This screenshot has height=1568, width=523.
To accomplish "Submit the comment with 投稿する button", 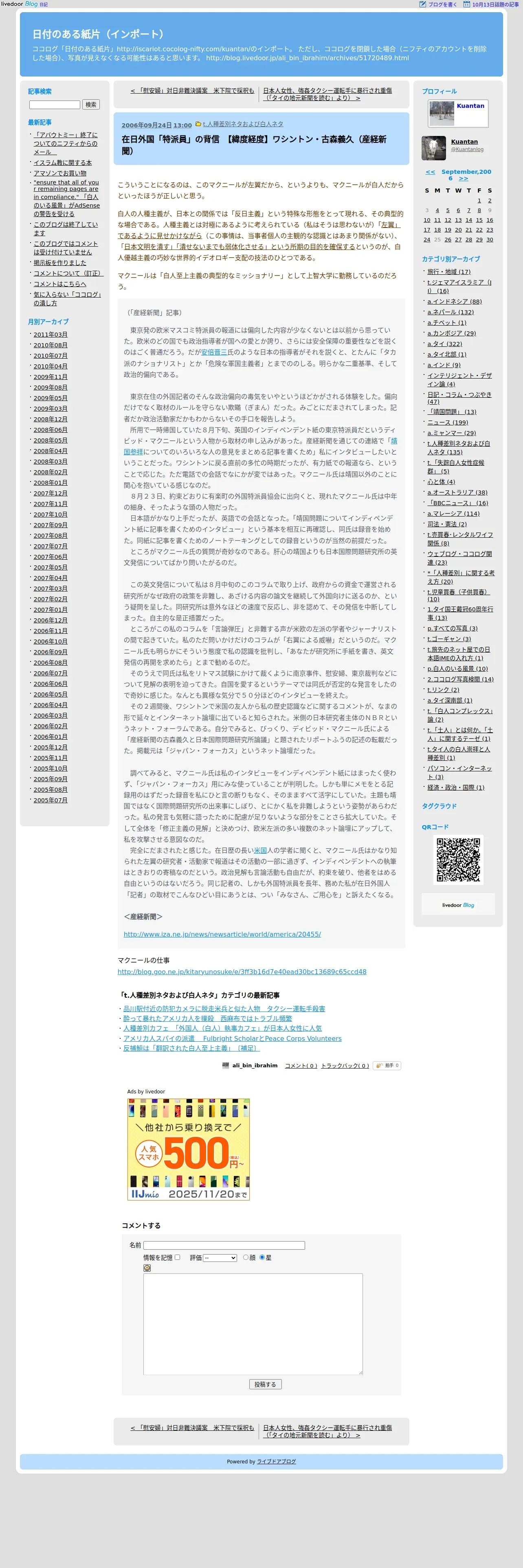I will [x=265, y=1384].
